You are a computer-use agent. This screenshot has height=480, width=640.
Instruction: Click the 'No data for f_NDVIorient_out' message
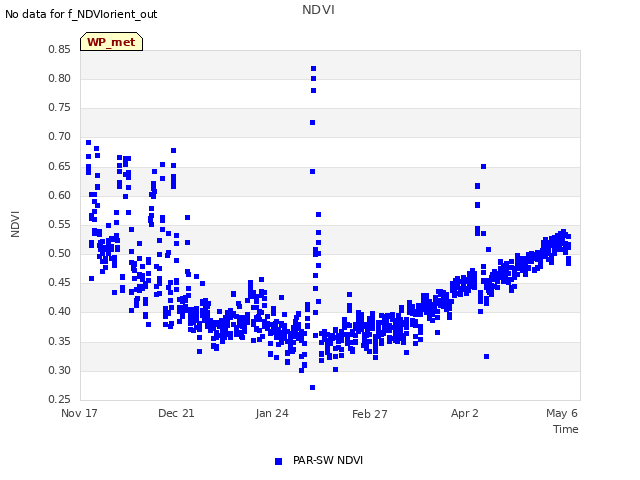click(81, 14)
